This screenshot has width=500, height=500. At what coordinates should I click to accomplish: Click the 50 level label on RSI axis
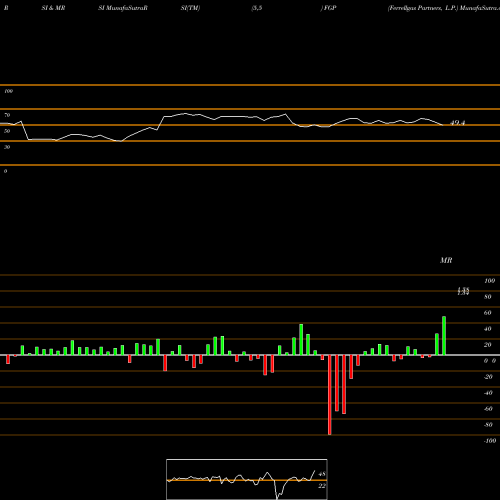tap(7, 131)
